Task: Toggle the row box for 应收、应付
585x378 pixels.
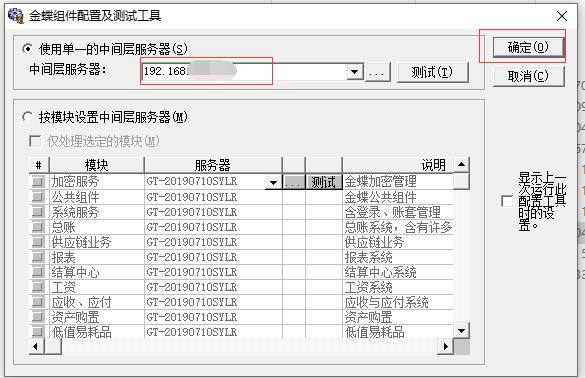Action: tap(38, 302)
